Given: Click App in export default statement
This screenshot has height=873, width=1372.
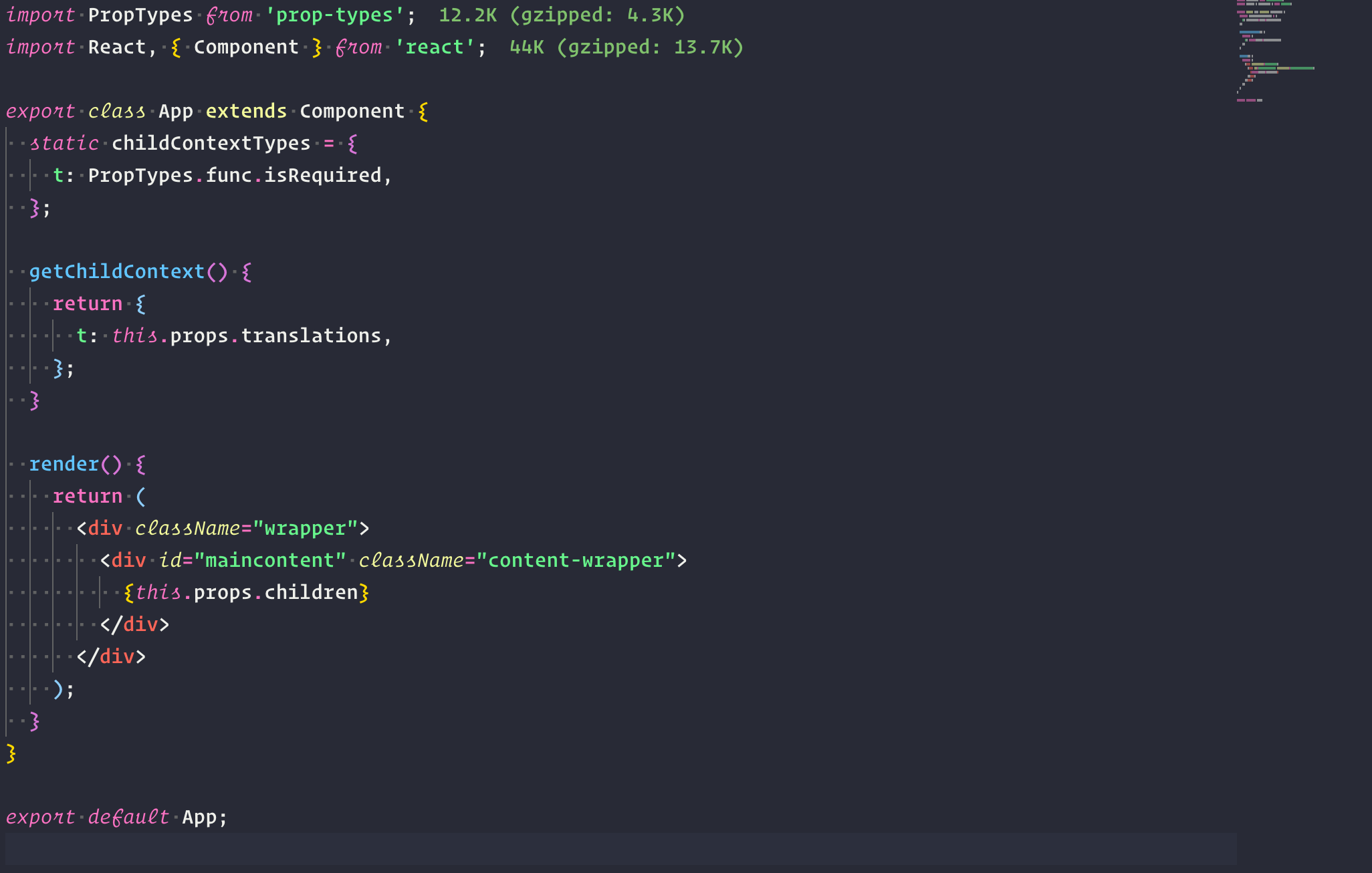Looking at the screenshot, I should click(x=199, y=818).
